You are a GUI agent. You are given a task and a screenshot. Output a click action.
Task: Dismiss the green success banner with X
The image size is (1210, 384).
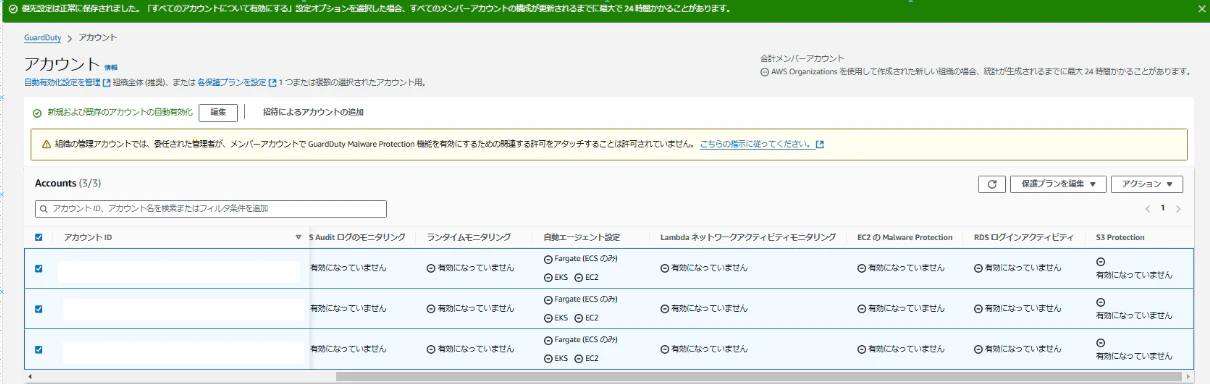tap(1201, 8)
